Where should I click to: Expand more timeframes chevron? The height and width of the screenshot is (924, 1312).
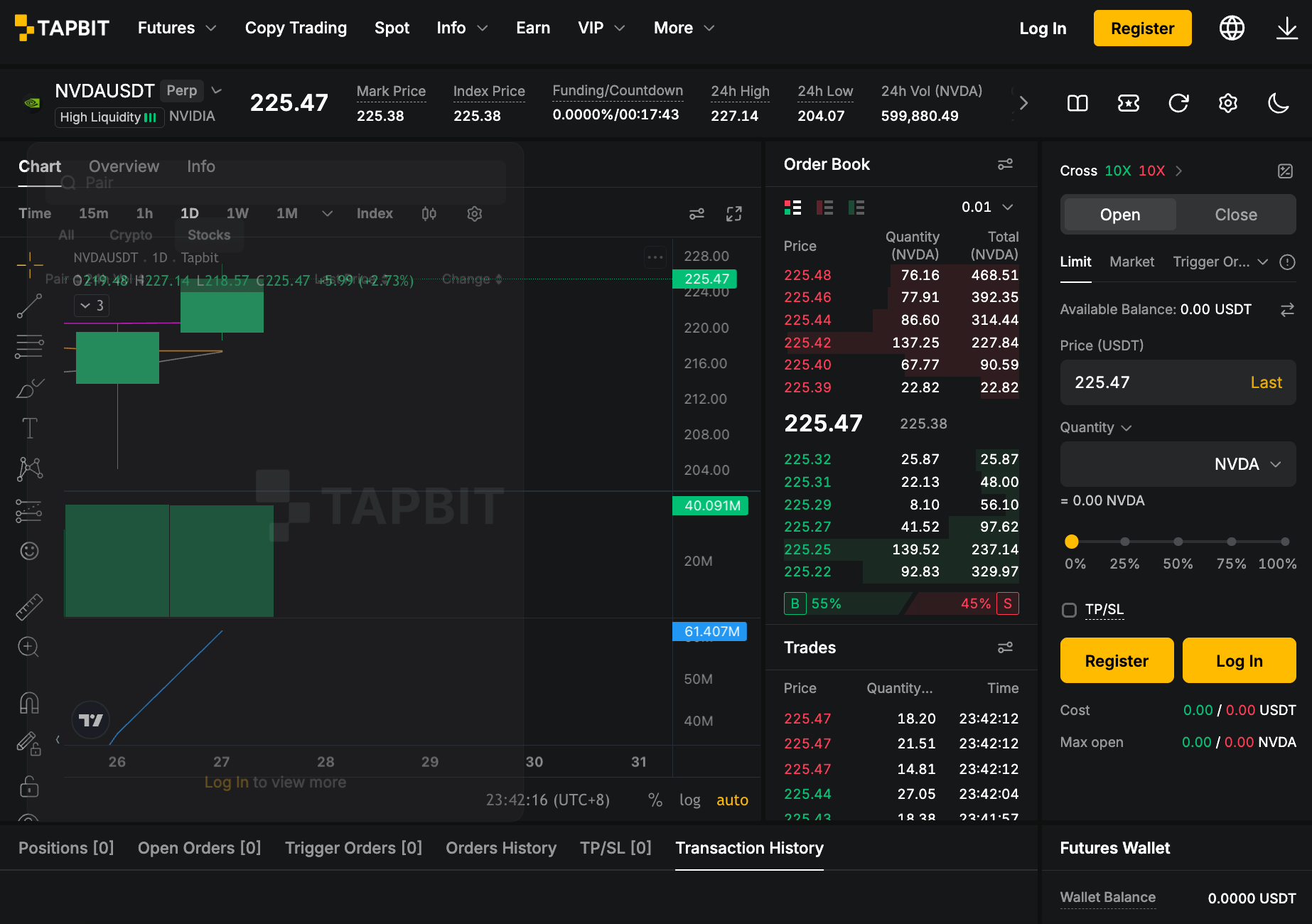point(327,213)
